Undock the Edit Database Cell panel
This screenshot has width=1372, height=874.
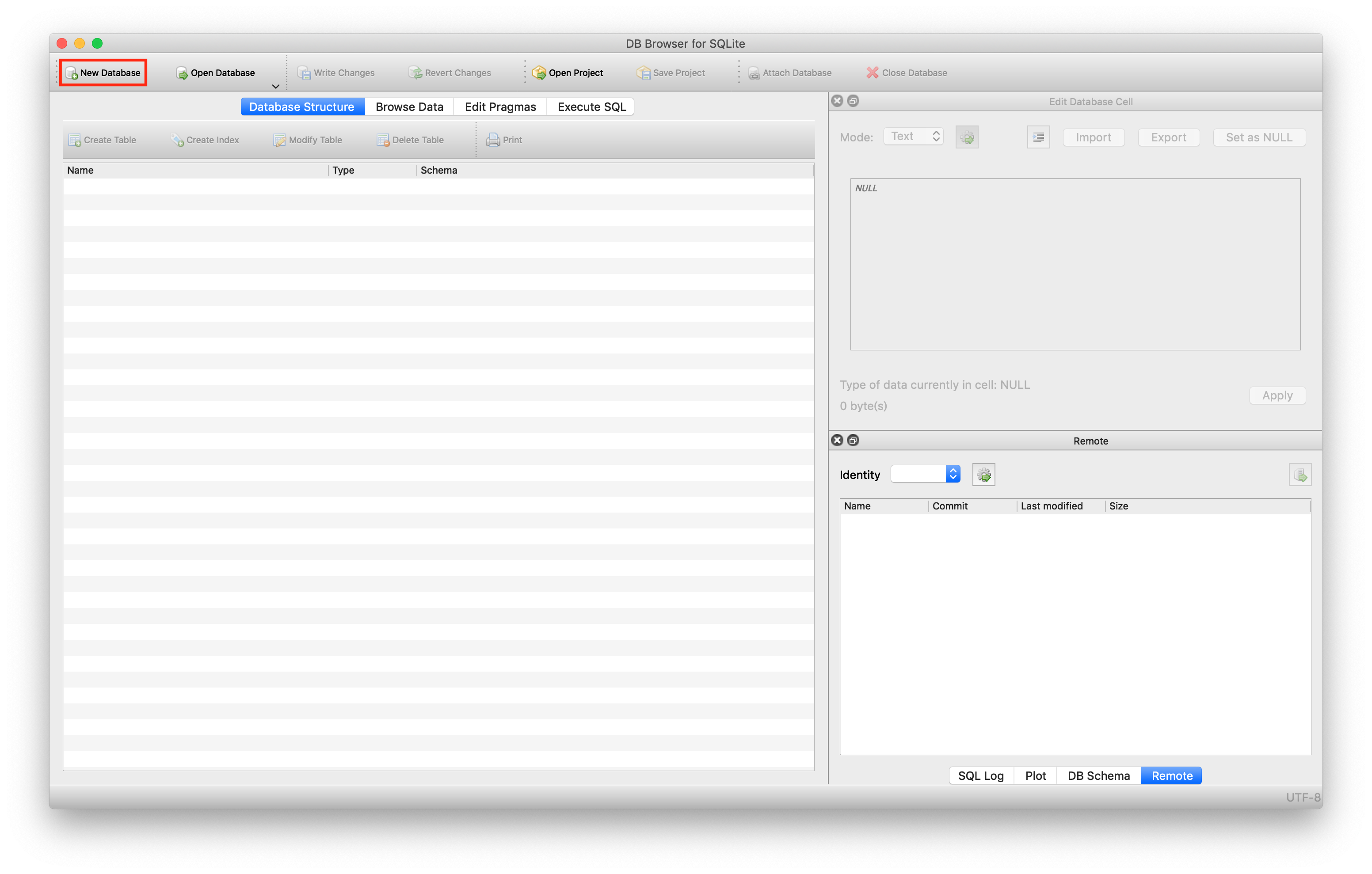853,101
